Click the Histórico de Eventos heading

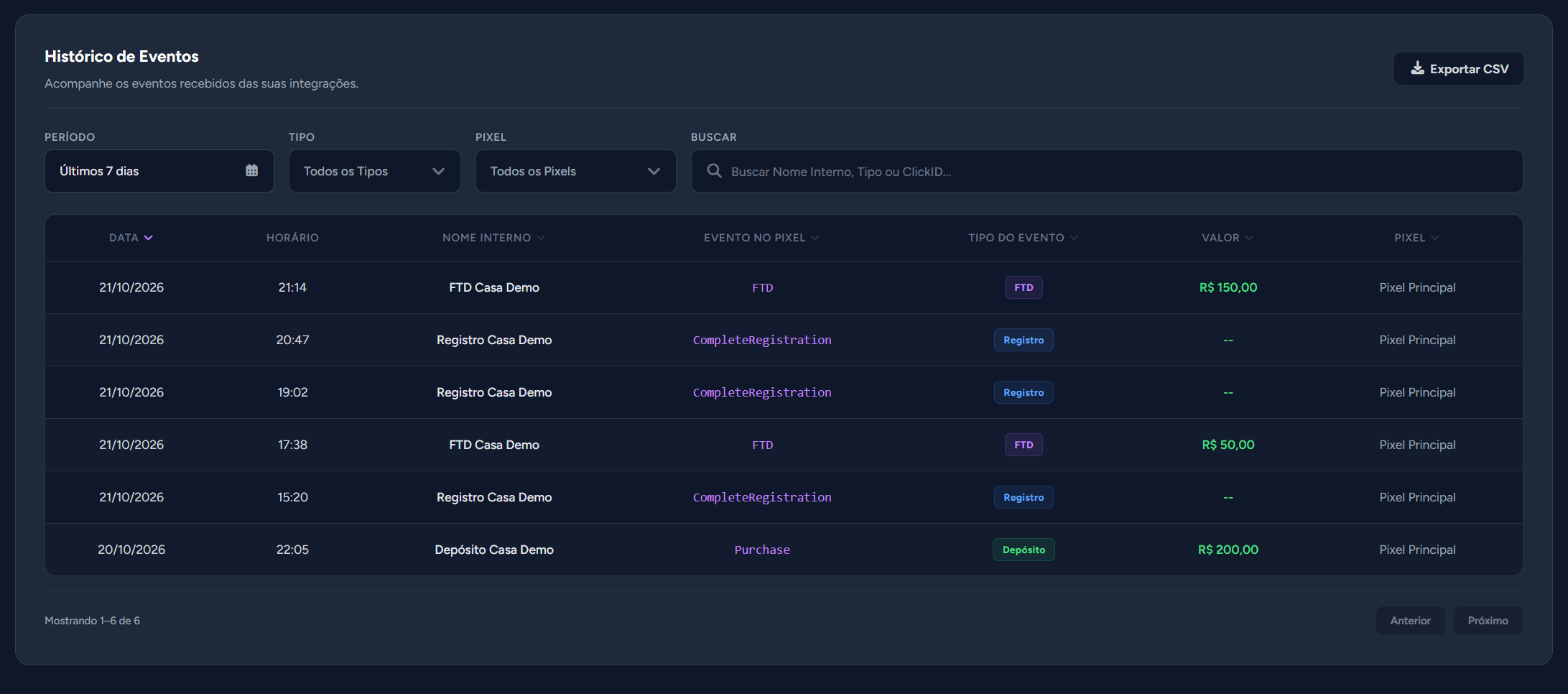(x=122, y=57)
